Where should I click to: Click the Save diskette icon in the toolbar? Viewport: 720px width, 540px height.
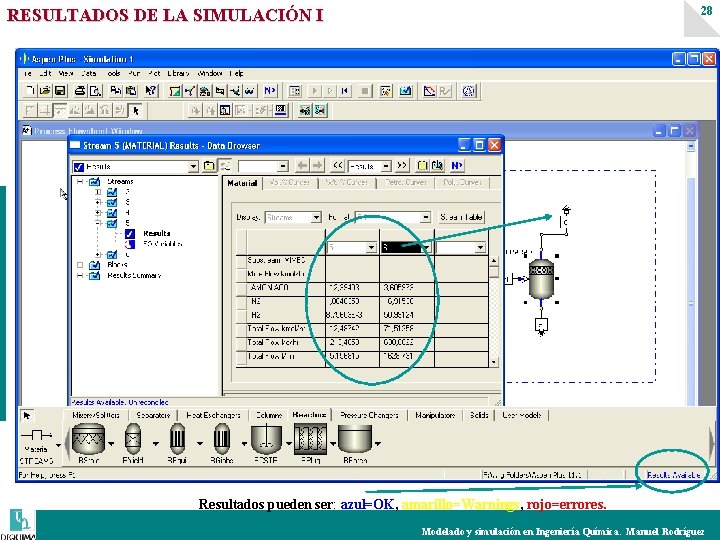point(60,91)
